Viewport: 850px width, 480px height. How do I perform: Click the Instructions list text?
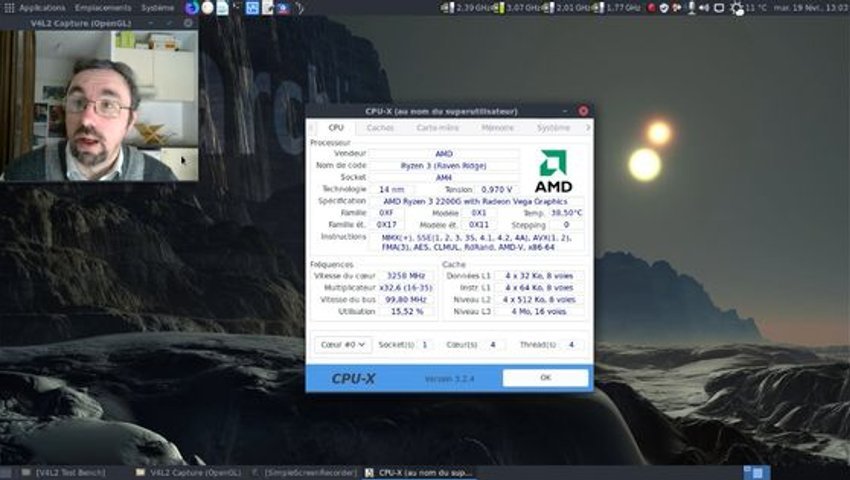475,242
